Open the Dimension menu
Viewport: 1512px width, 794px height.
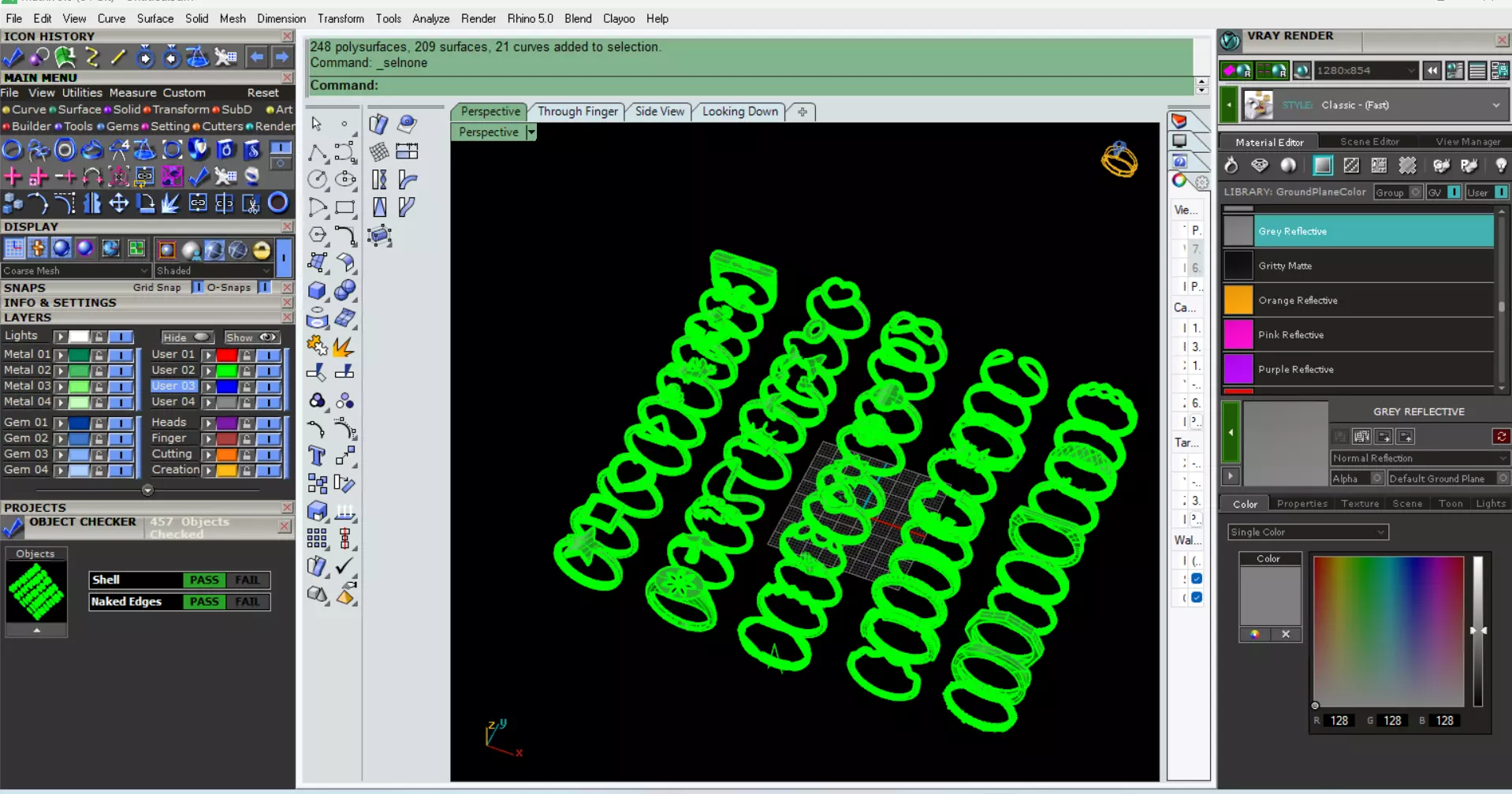(x=281, y=18)
